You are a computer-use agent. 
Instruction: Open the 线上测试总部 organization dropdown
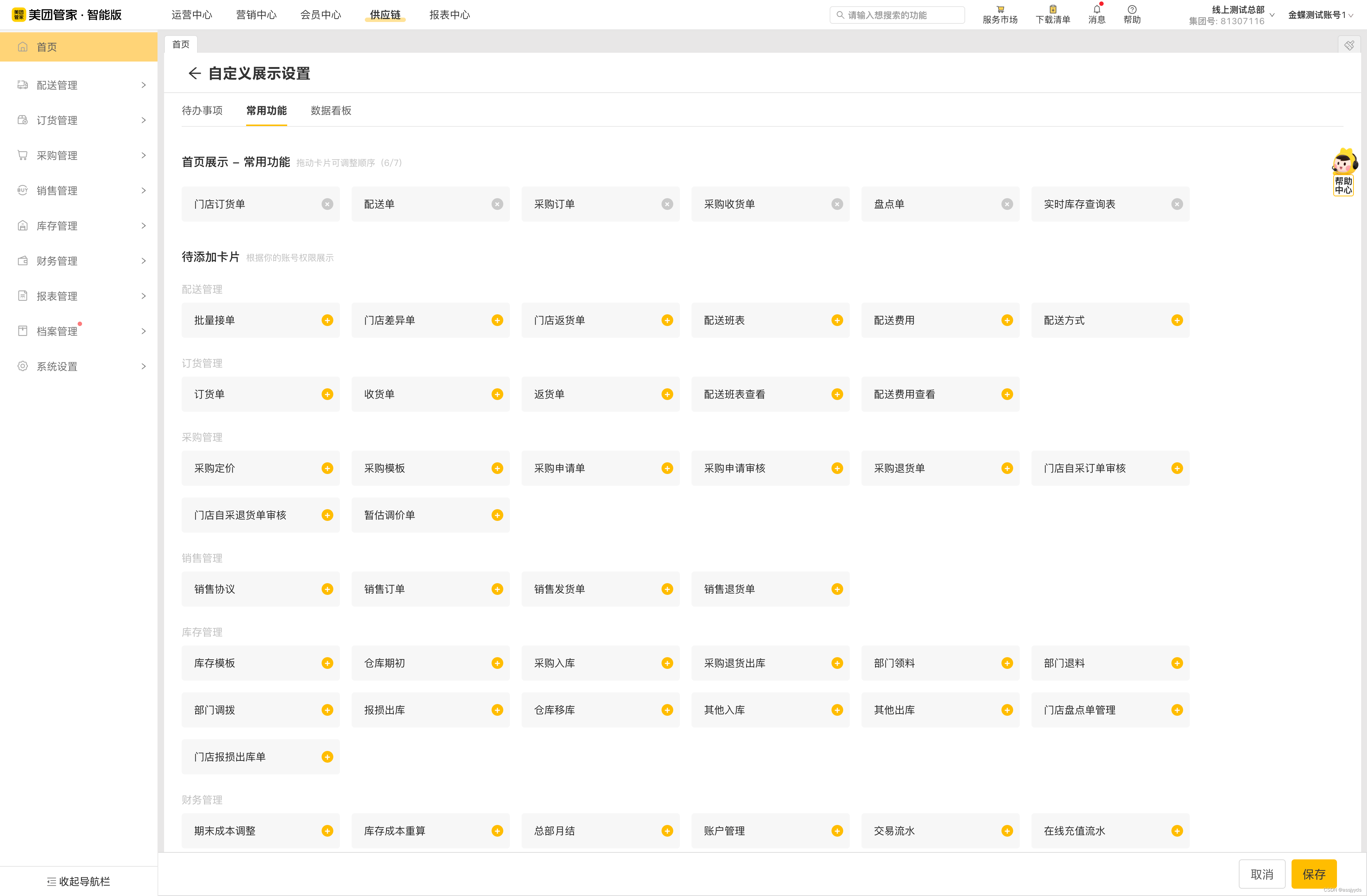(x=1238, y=10)
